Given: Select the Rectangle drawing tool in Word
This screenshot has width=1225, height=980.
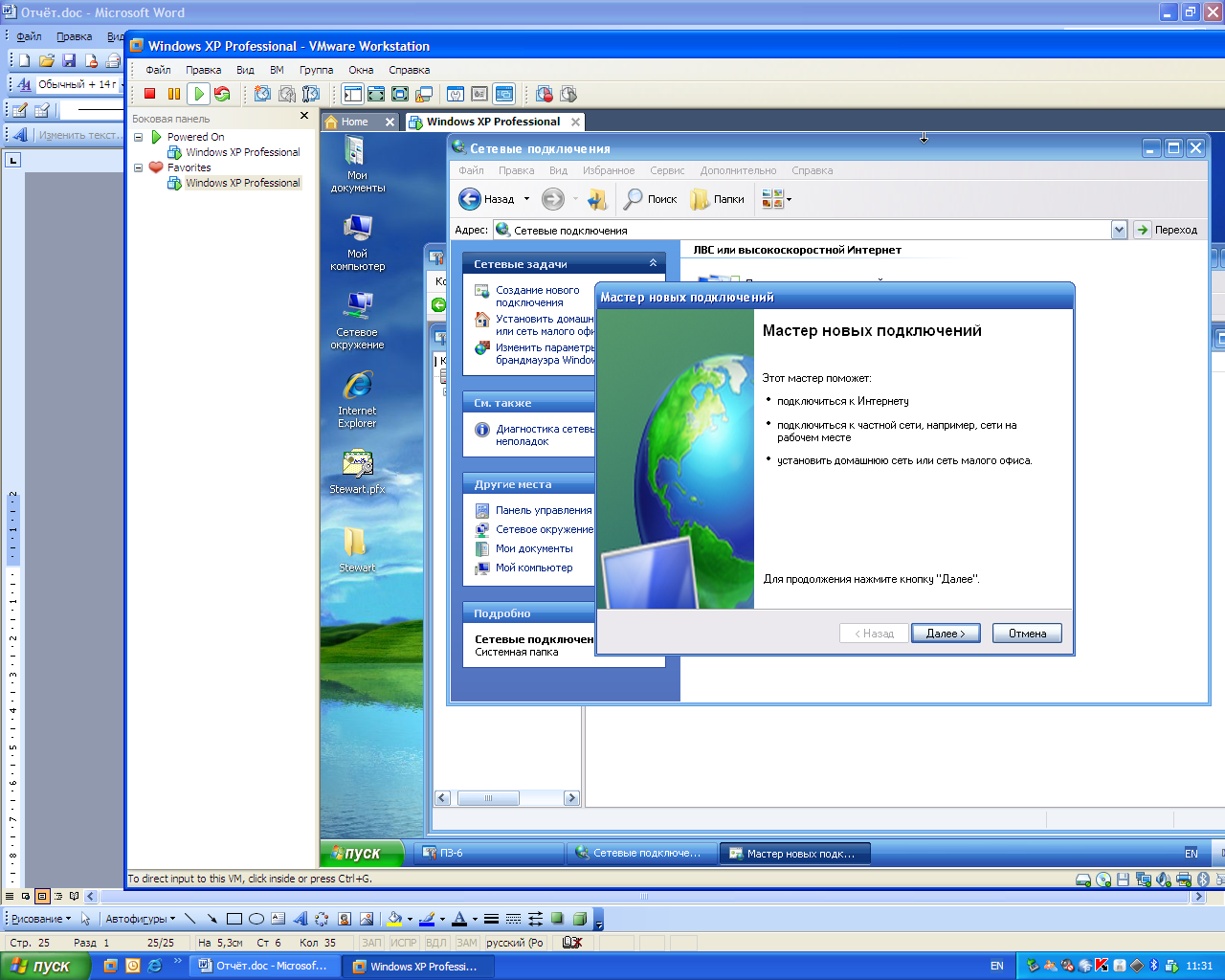Looking at the screenshot, I should (234, 919).
